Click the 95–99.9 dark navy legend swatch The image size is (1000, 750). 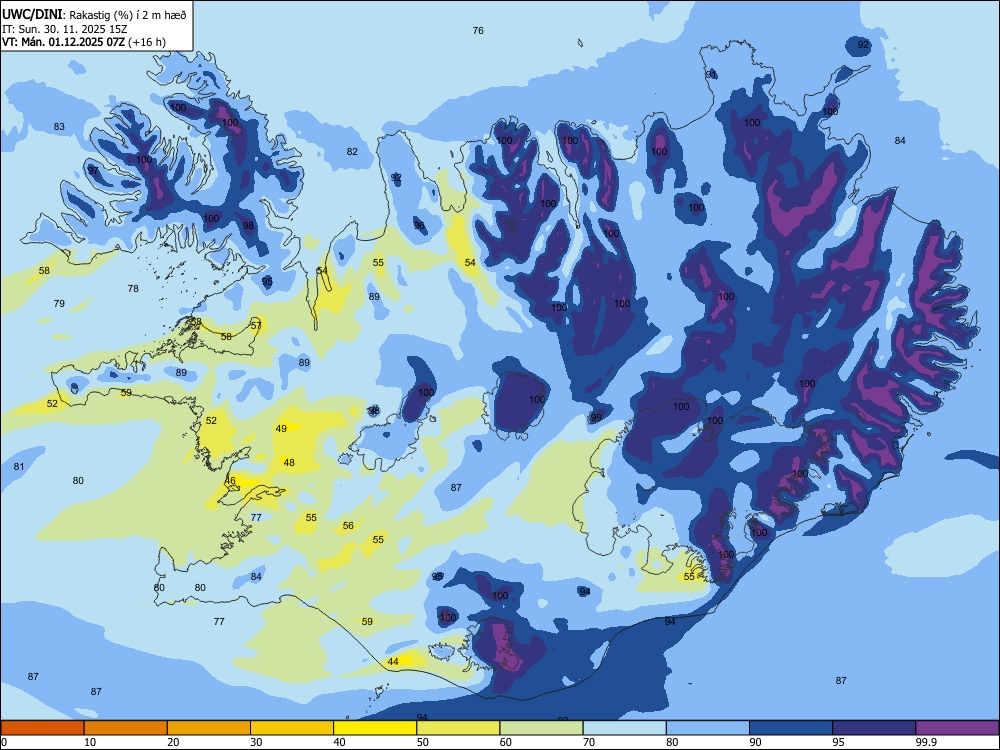click(x=874, y=728)
